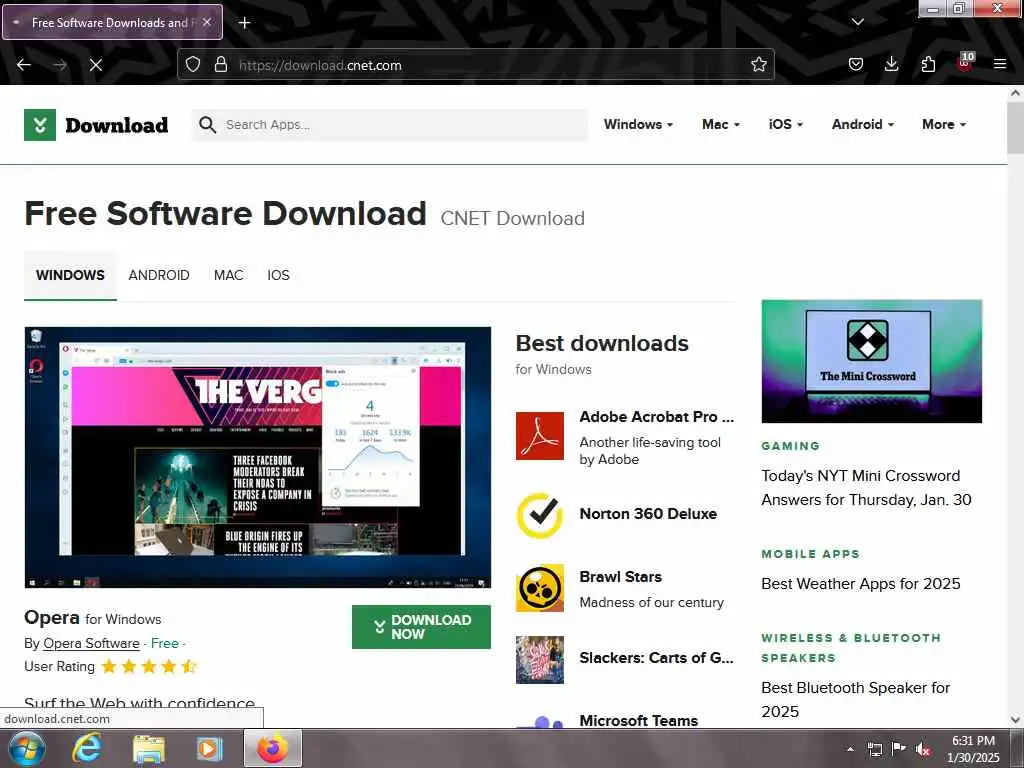Screen dimensions: 1024x768
Task: Switch to the MAC tab
Action: [x=229, y=276]
